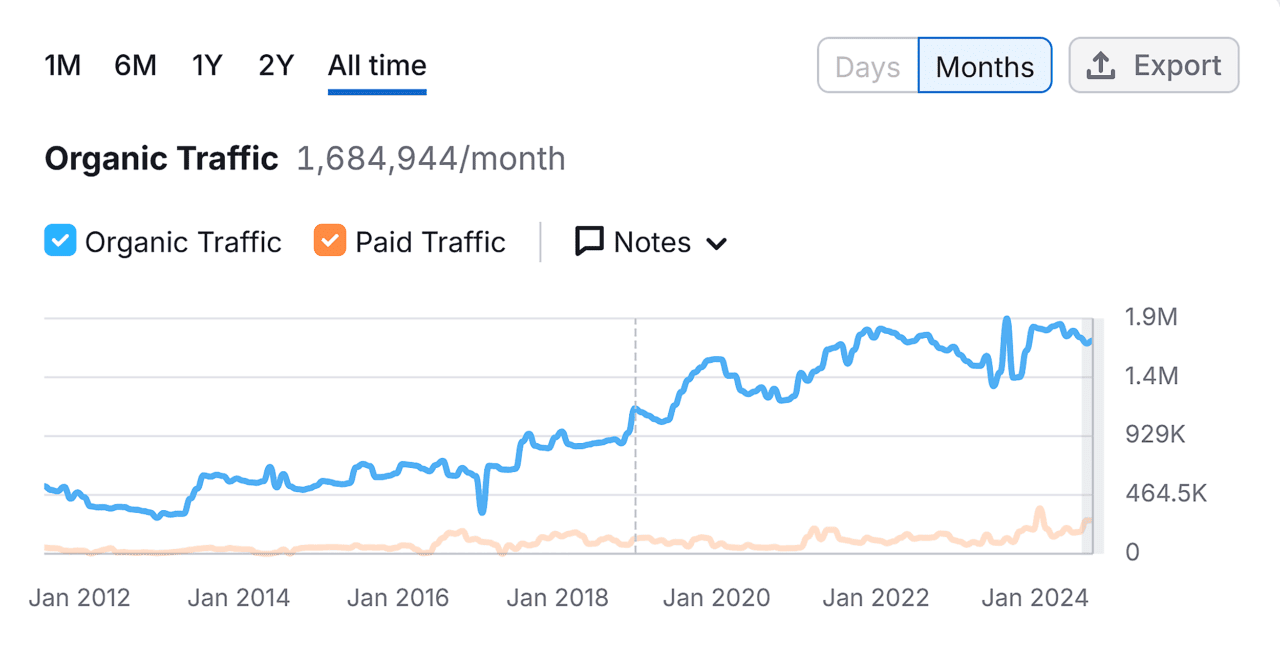Uncheck the blue Organic Traffic checkbox
Viewport: 1280px width, 651px height.
tap(61, 242)
